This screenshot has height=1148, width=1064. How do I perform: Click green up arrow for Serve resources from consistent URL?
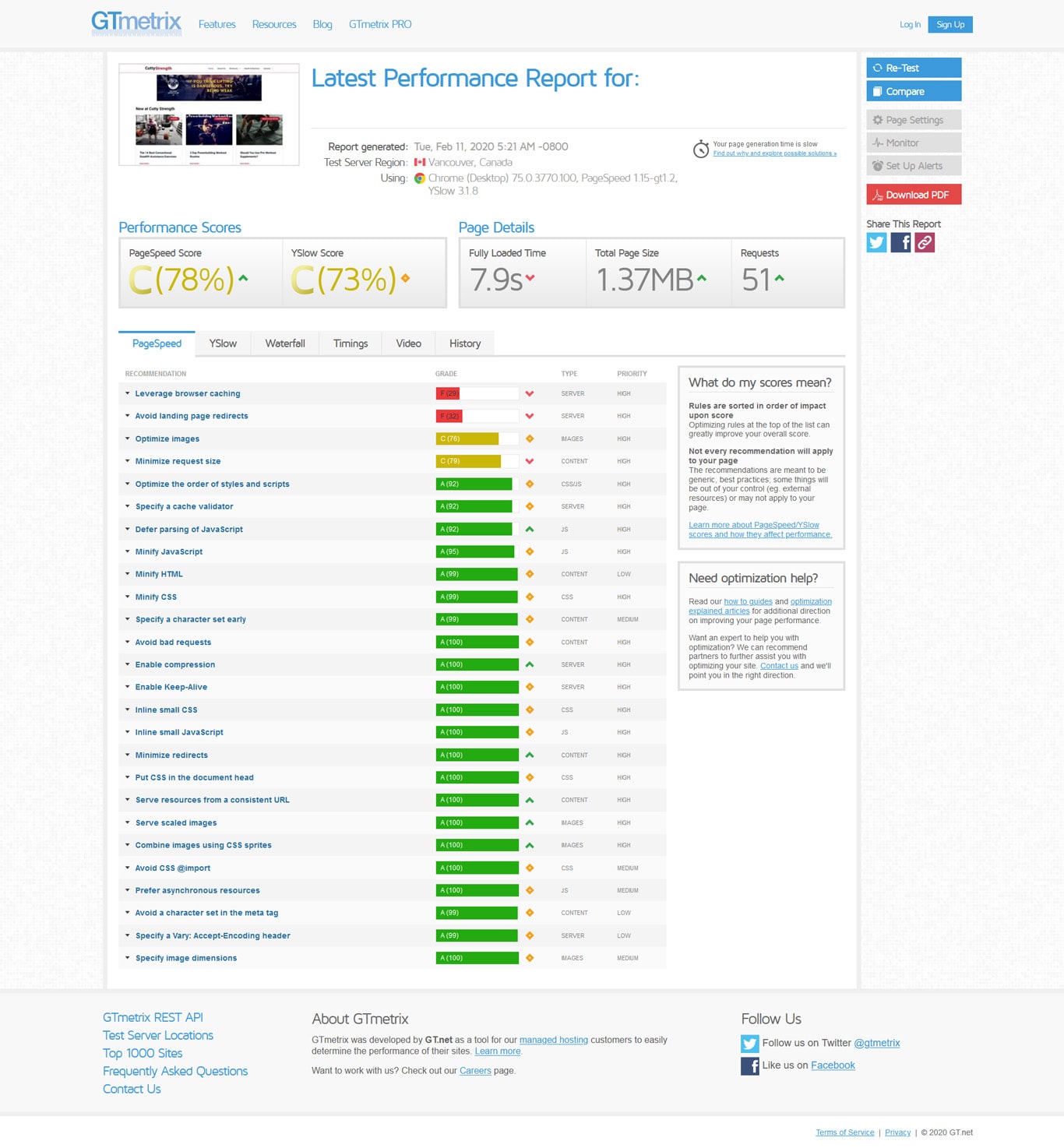530,800
